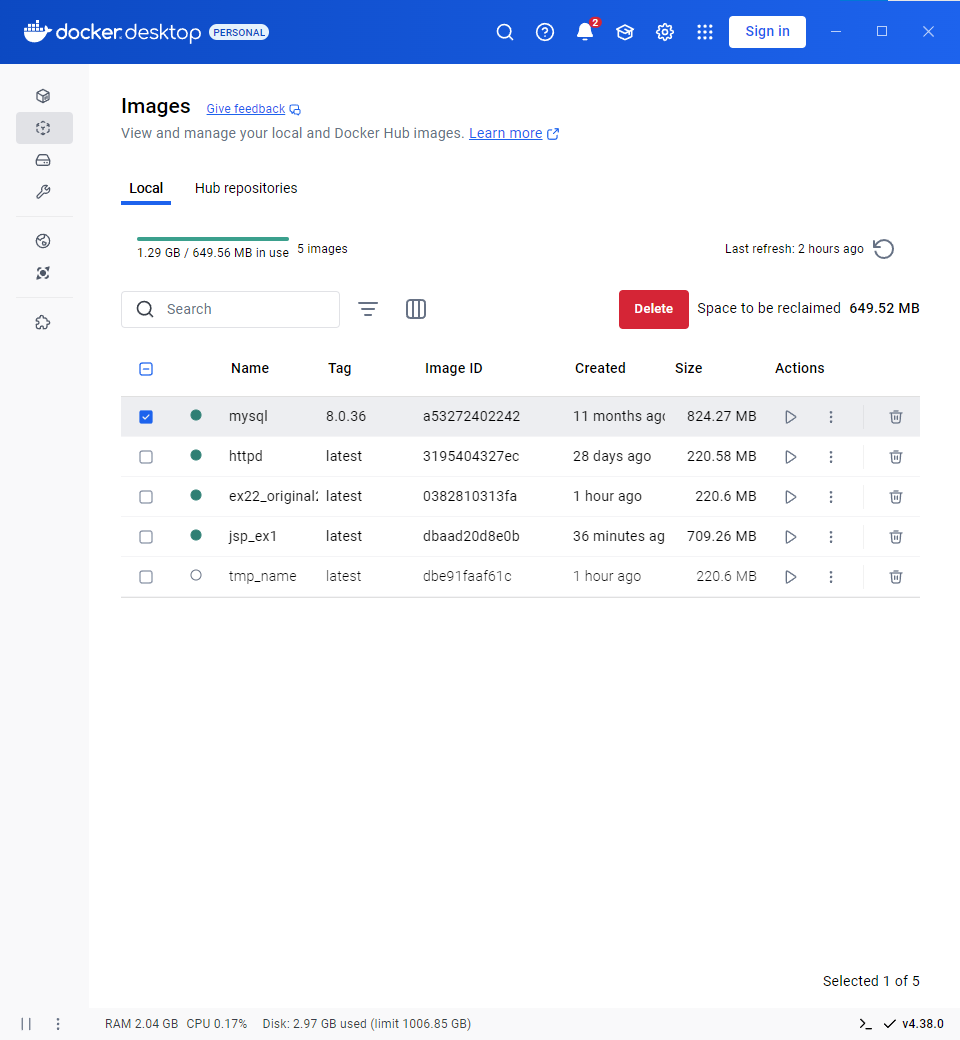
Task: Click image ID a53272402242
Action: coord(471,417)
